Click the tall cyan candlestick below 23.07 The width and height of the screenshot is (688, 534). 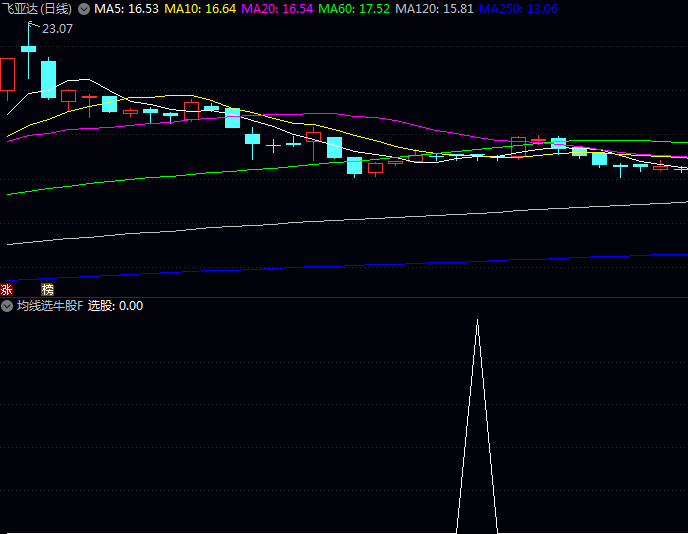48,78
